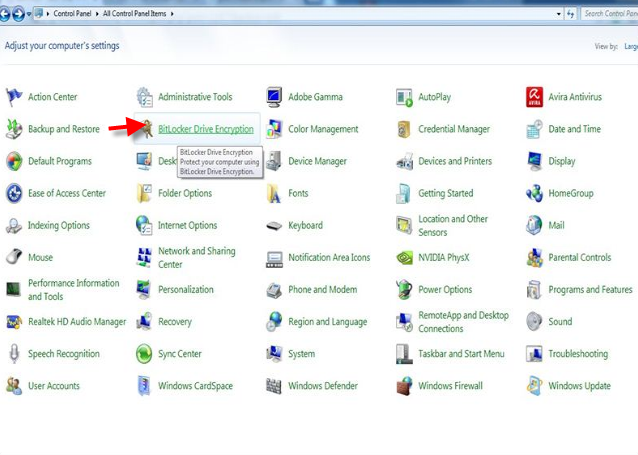Open the recent pages dropdown arrow
This screenshot has width=638, height=455.
click(29, 14)
